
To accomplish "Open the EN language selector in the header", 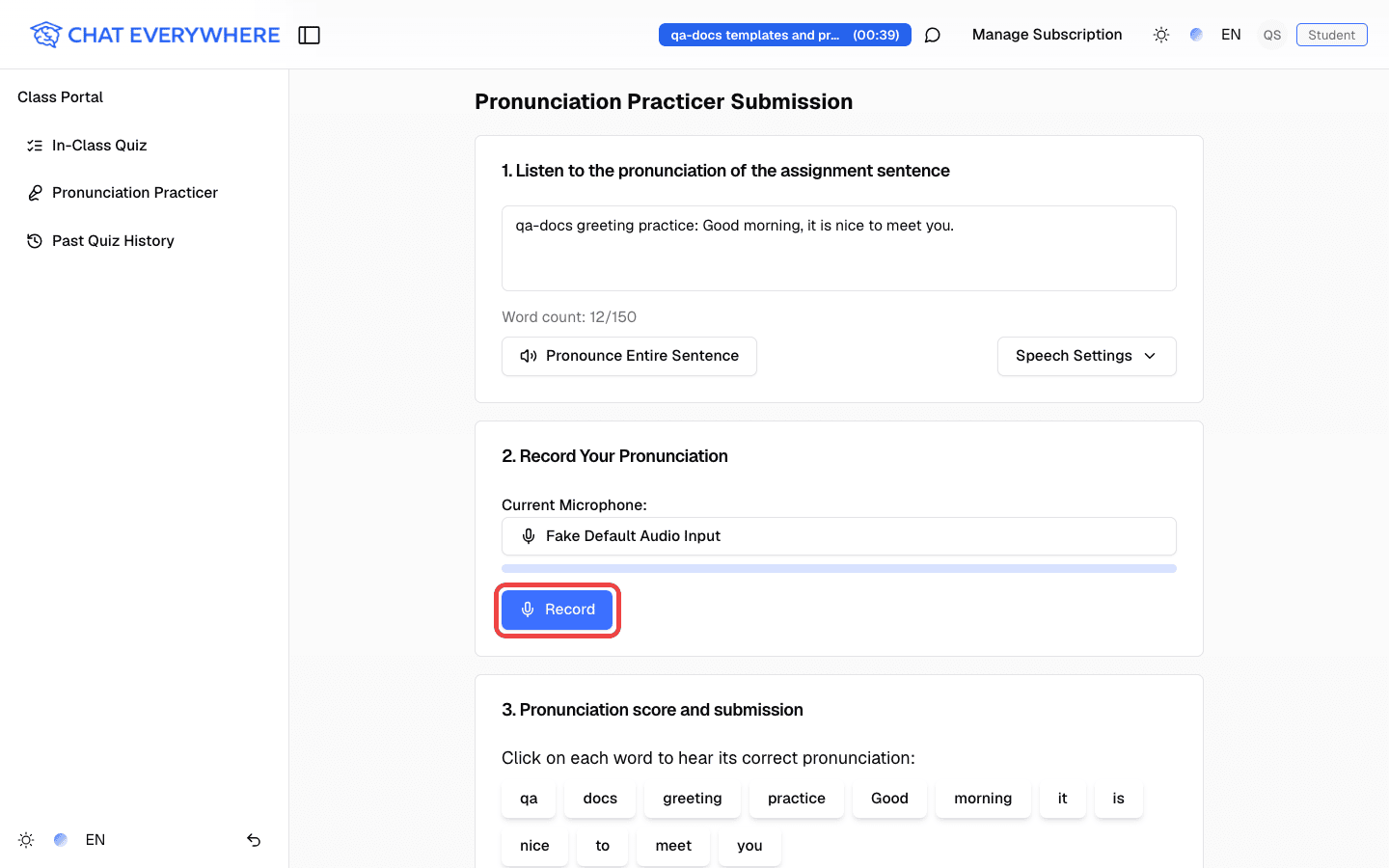I will (1231, 35).
